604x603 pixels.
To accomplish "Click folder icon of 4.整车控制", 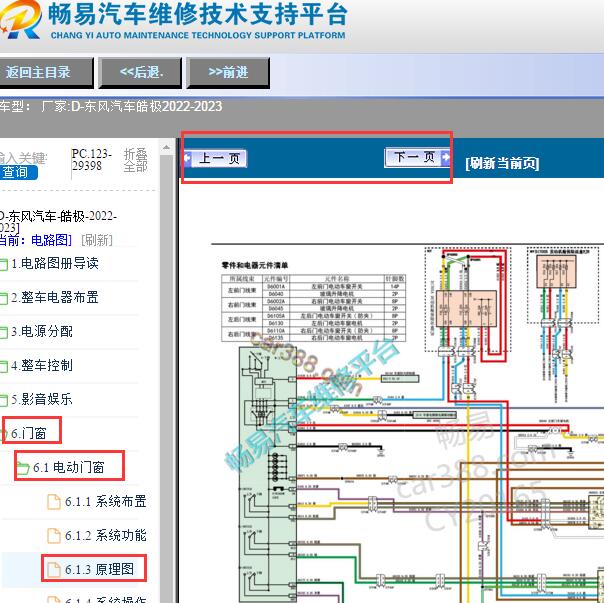I will coord(3,366).
